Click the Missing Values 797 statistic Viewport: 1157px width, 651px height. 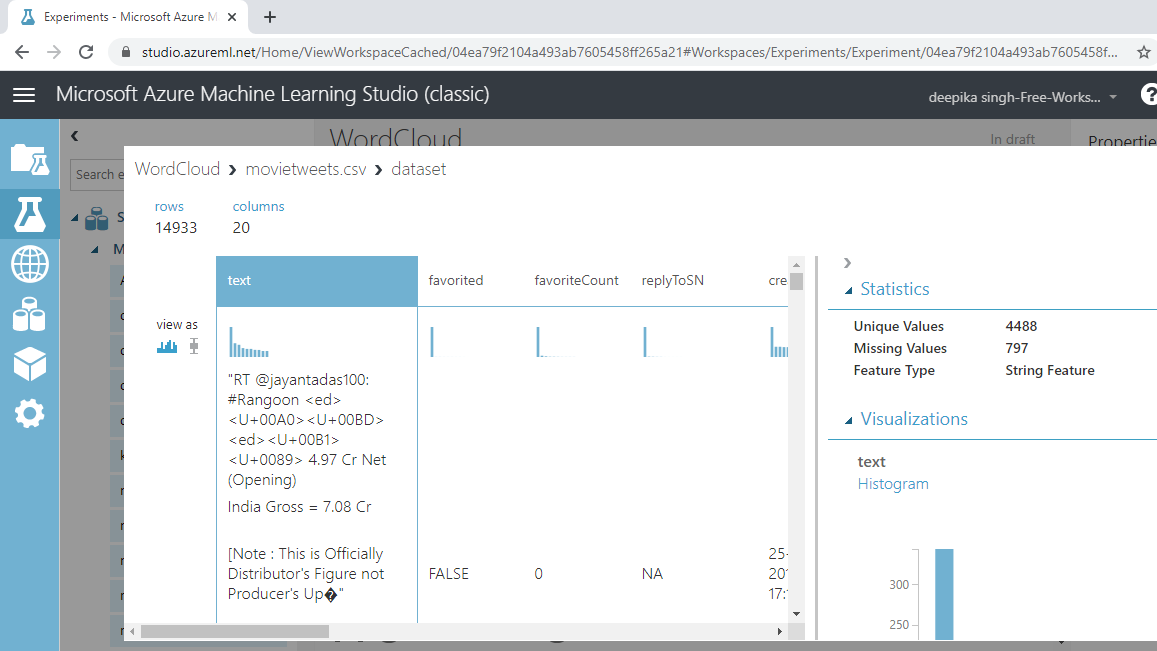pyautogui.click(x=1017, y=348)
